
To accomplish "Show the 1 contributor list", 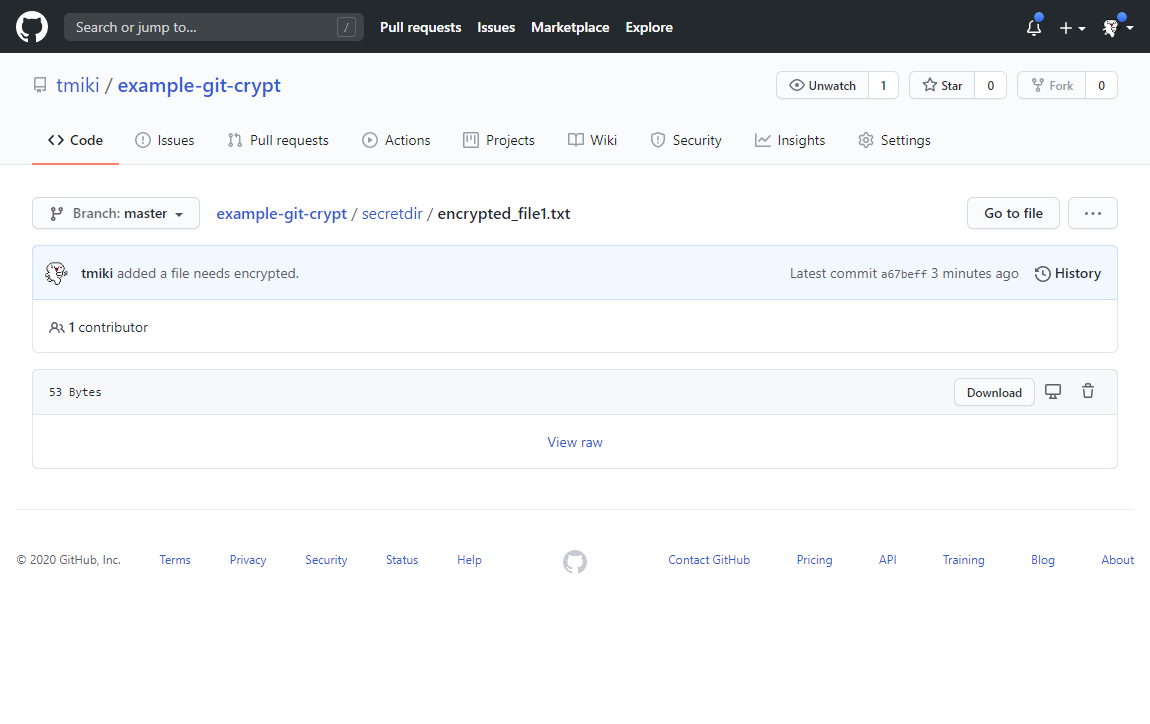I will (98, 327).
